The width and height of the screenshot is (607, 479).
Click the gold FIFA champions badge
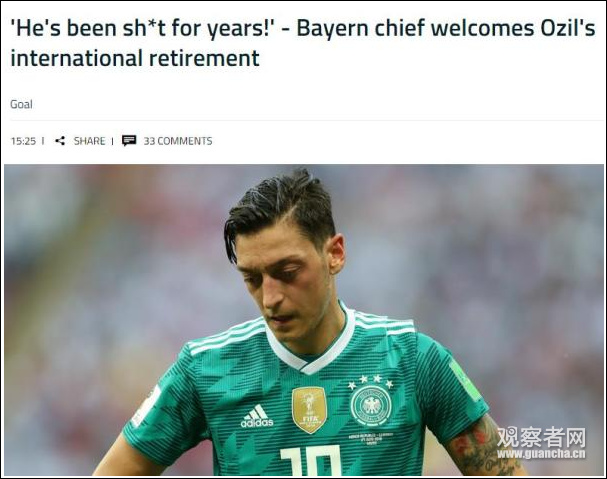(x=309, y=410)
